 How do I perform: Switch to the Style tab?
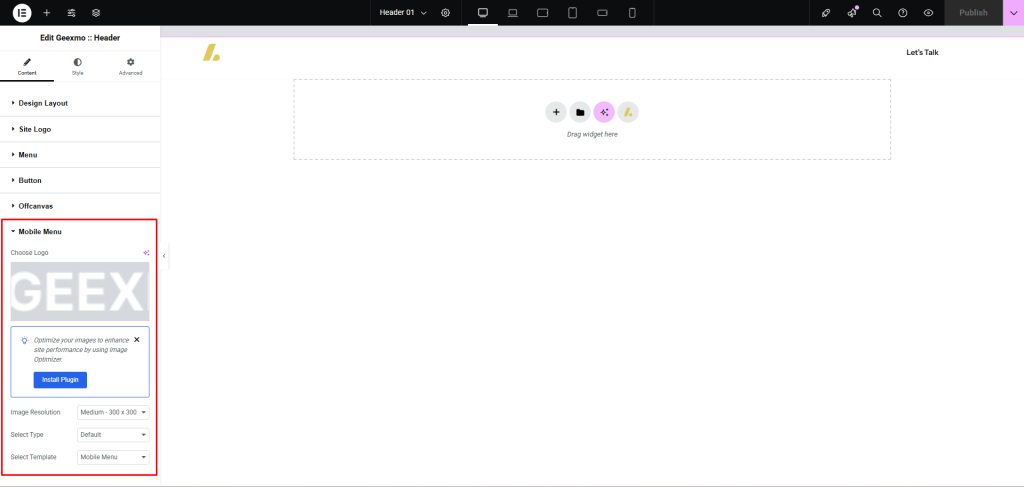(x=78, y=66)
